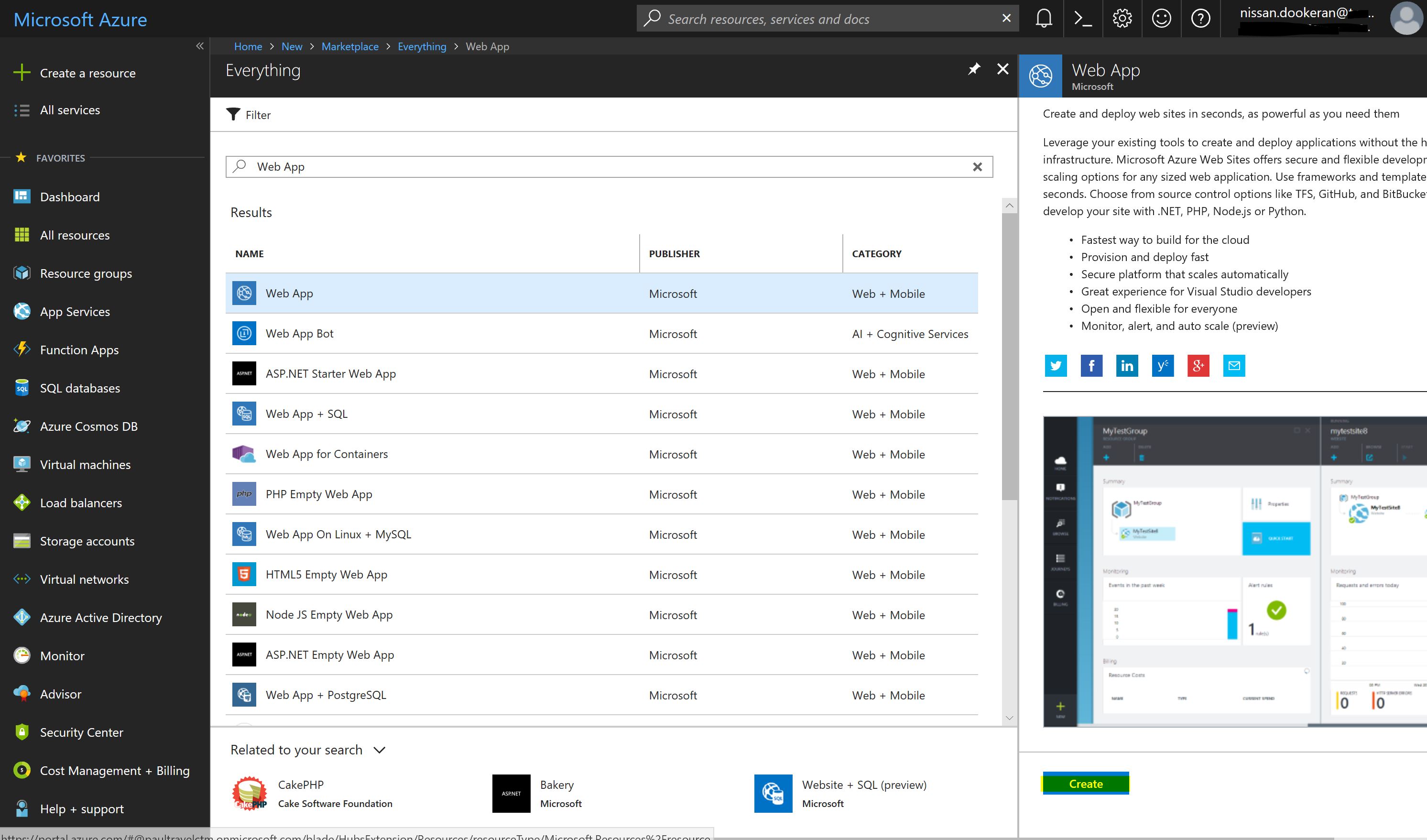1427x840 pixels.
Task: Share Web App via LinkedIn icon
Action: [1127, 366]
